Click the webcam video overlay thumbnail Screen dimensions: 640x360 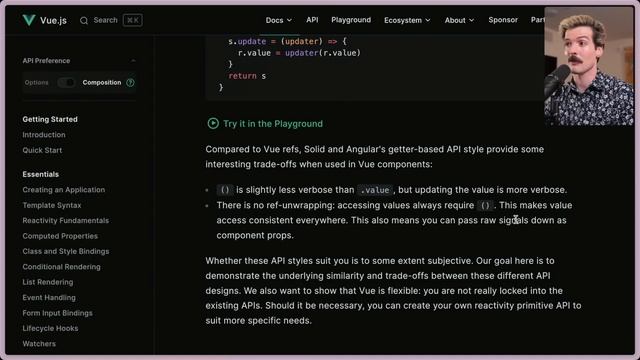pyautogui.click(x=589, y=66)
